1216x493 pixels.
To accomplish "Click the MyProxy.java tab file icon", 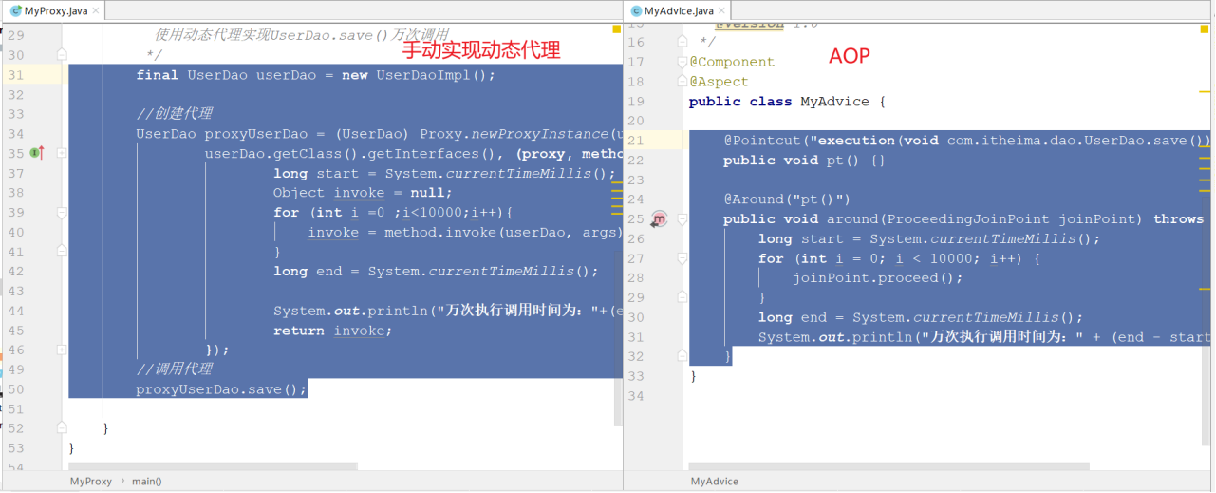I will (15, 11).
